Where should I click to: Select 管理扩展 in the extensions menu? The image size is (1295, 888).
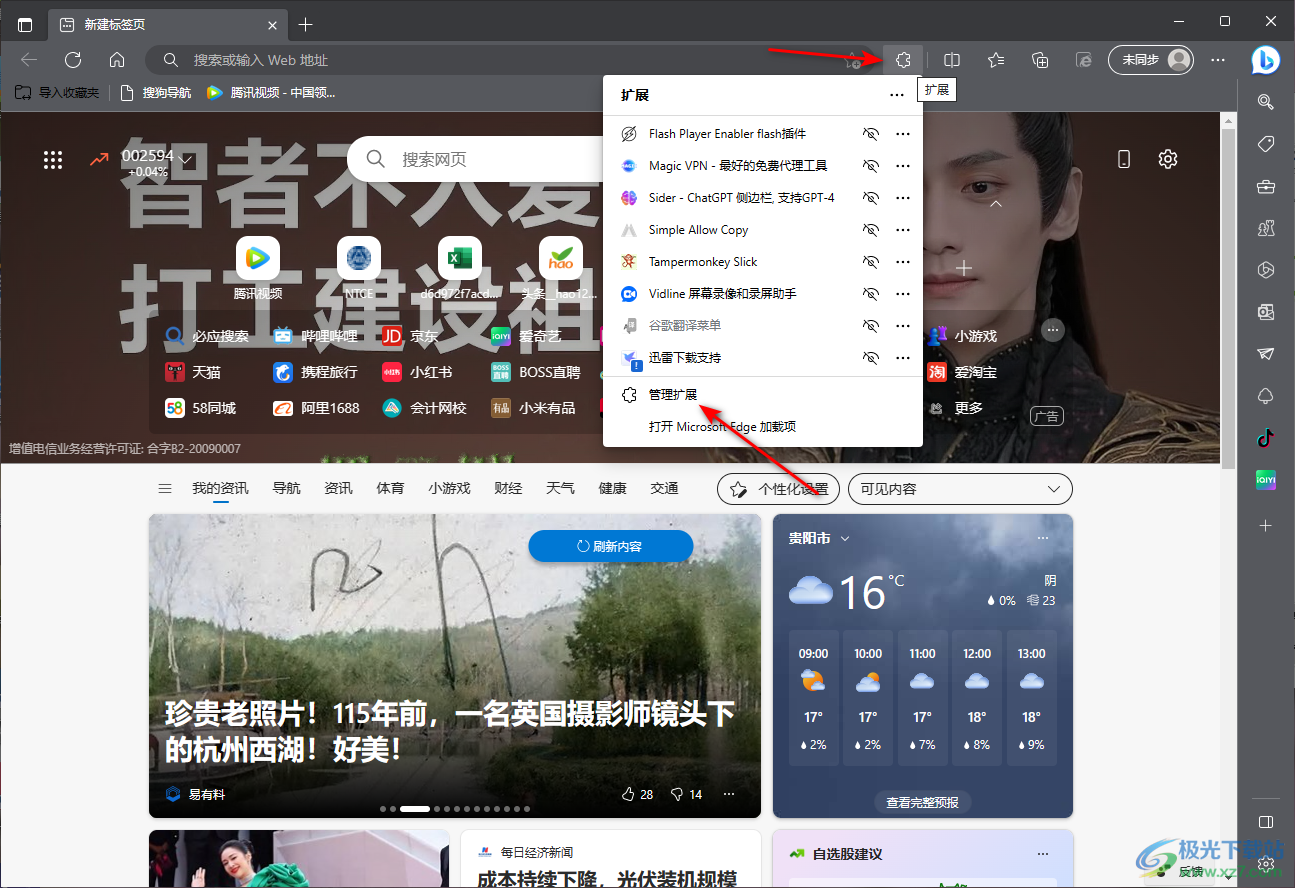tap(673, 395)
